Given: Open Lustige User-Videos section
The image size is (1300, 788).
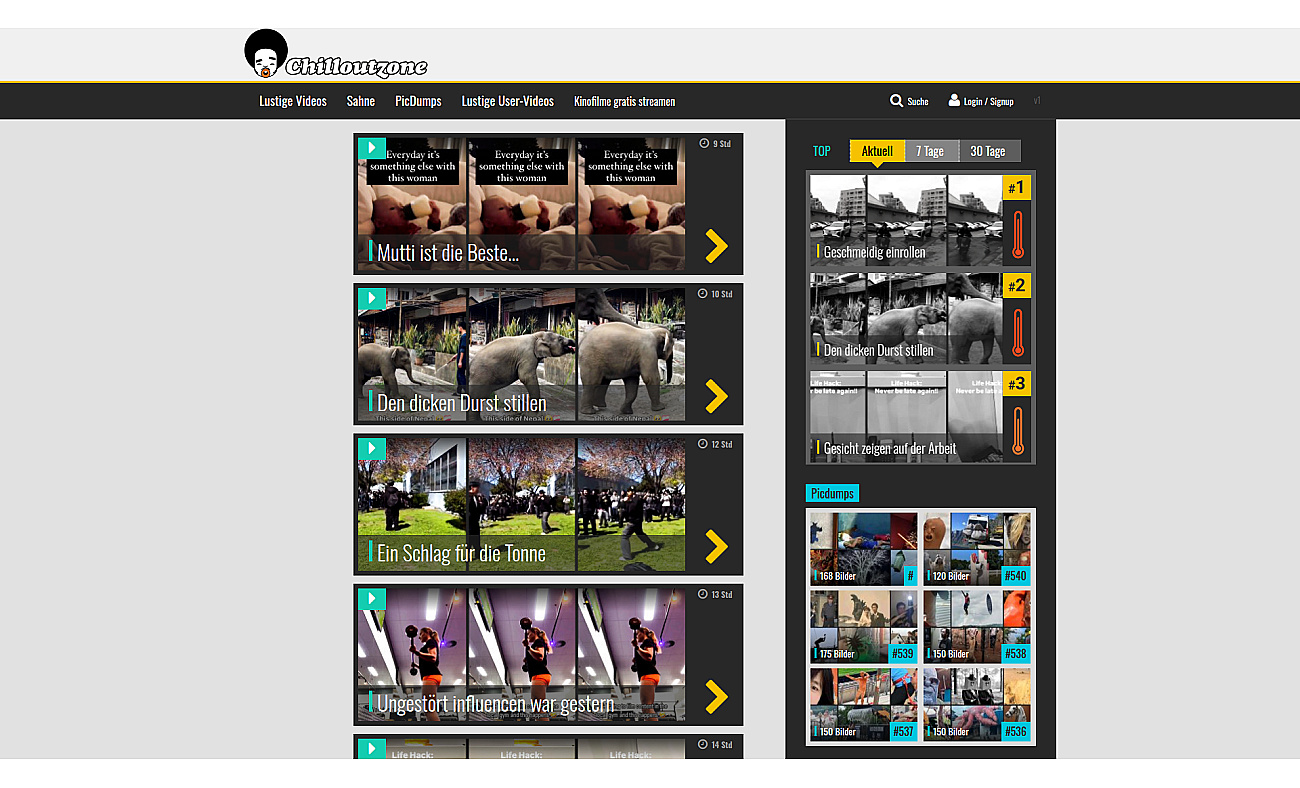Looking at the screenshot, I should click(x=507, y=101).
